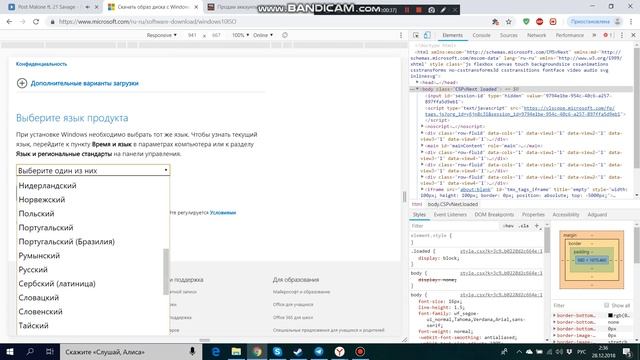
Task: Open the Event Listeners tab
Action: tap(450, 215)
